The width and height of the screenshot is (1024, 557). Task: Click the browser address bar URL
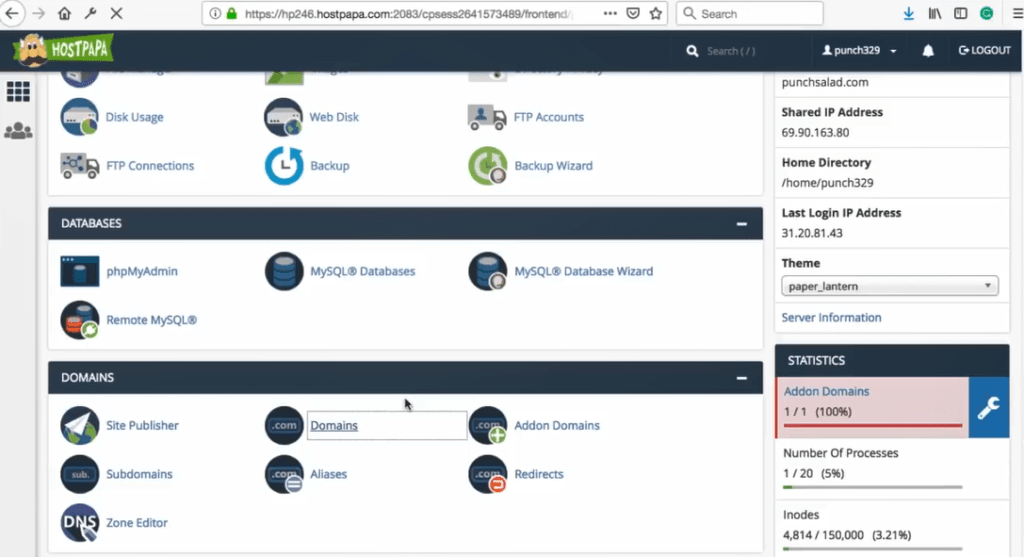pos(408,14)
